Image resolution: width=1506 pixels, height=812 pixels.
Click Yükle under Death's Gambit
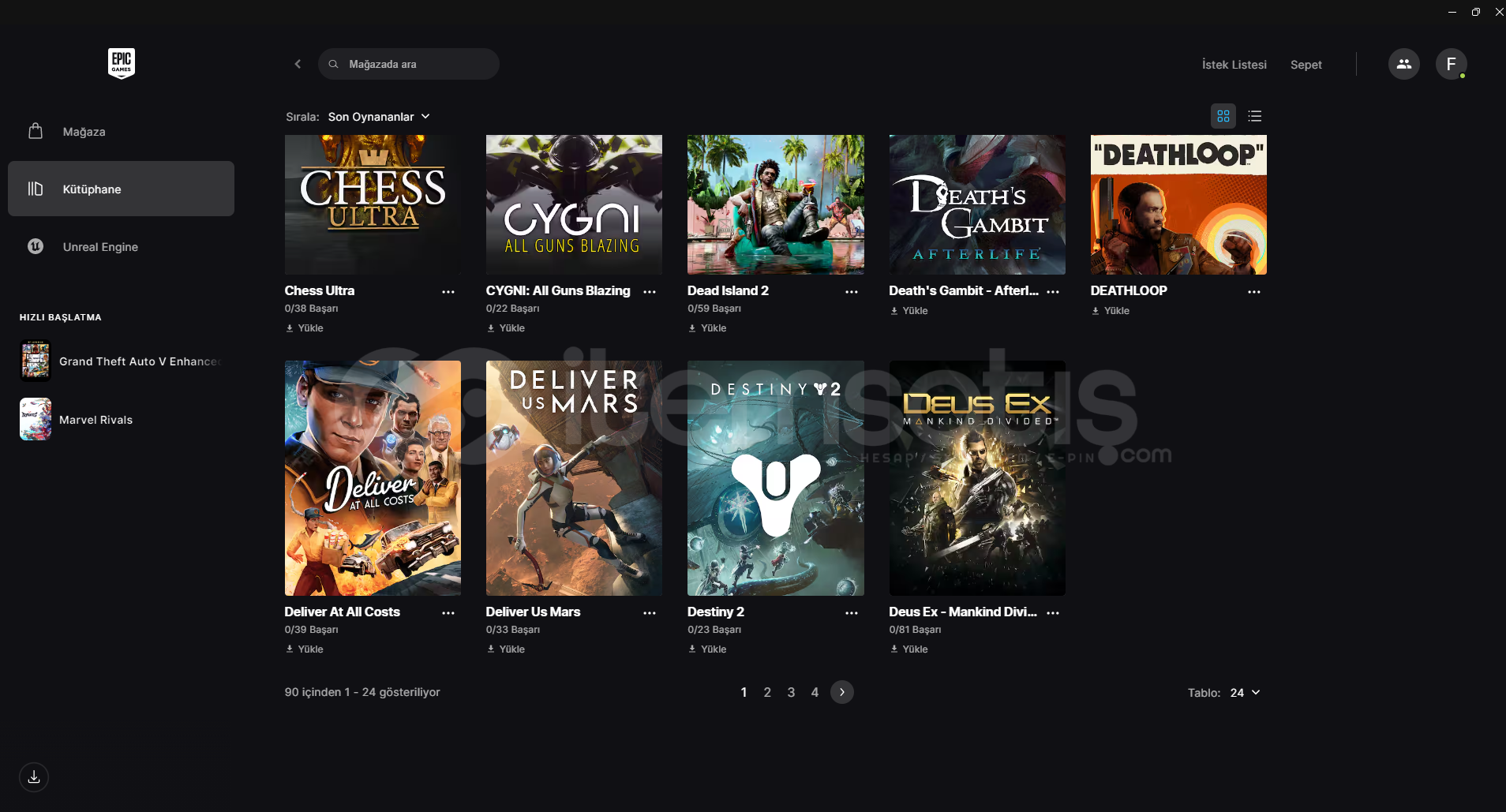click(x=909, y=311)
